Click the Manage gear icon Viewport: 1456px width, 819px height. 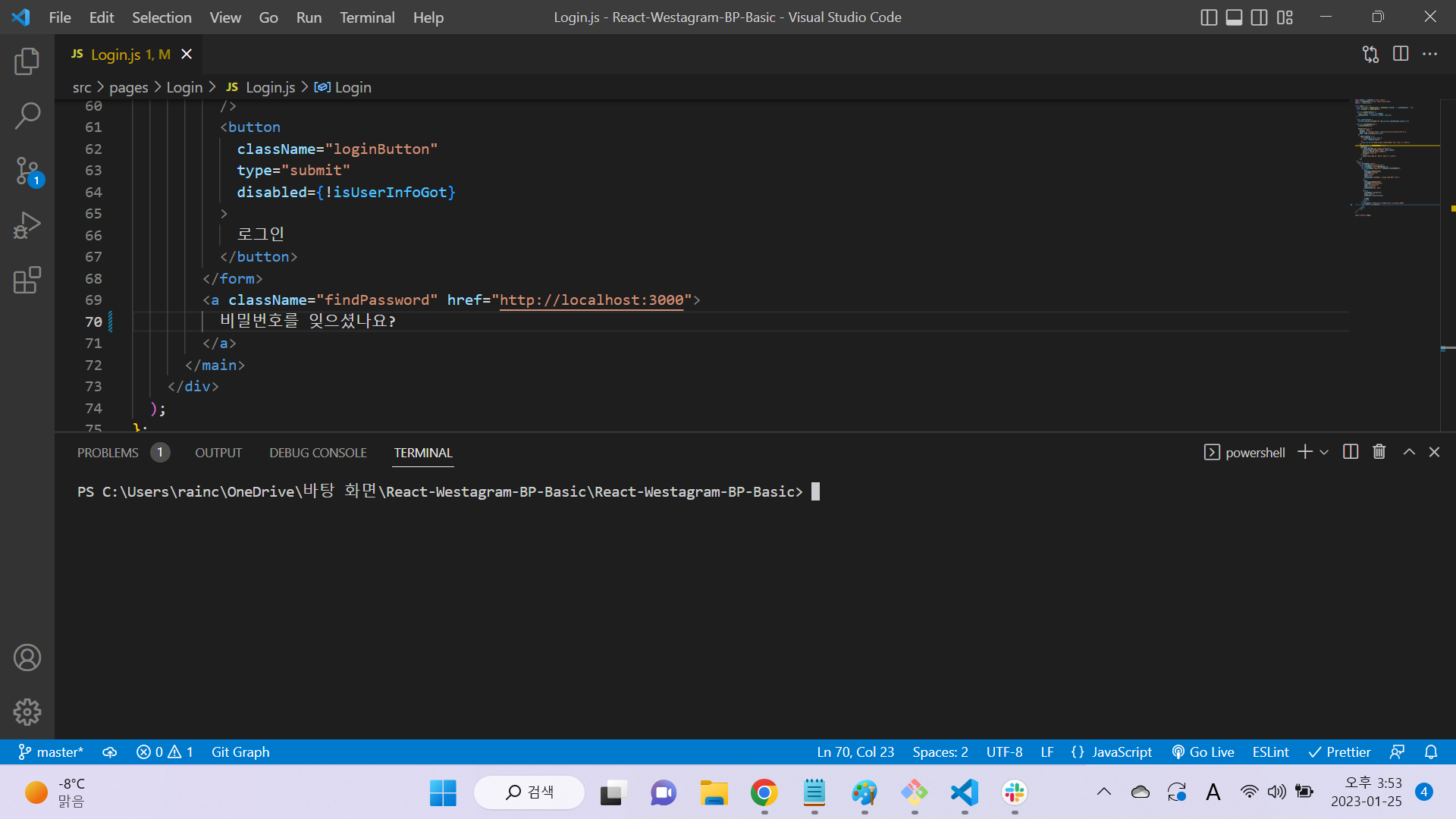(27, 711)
